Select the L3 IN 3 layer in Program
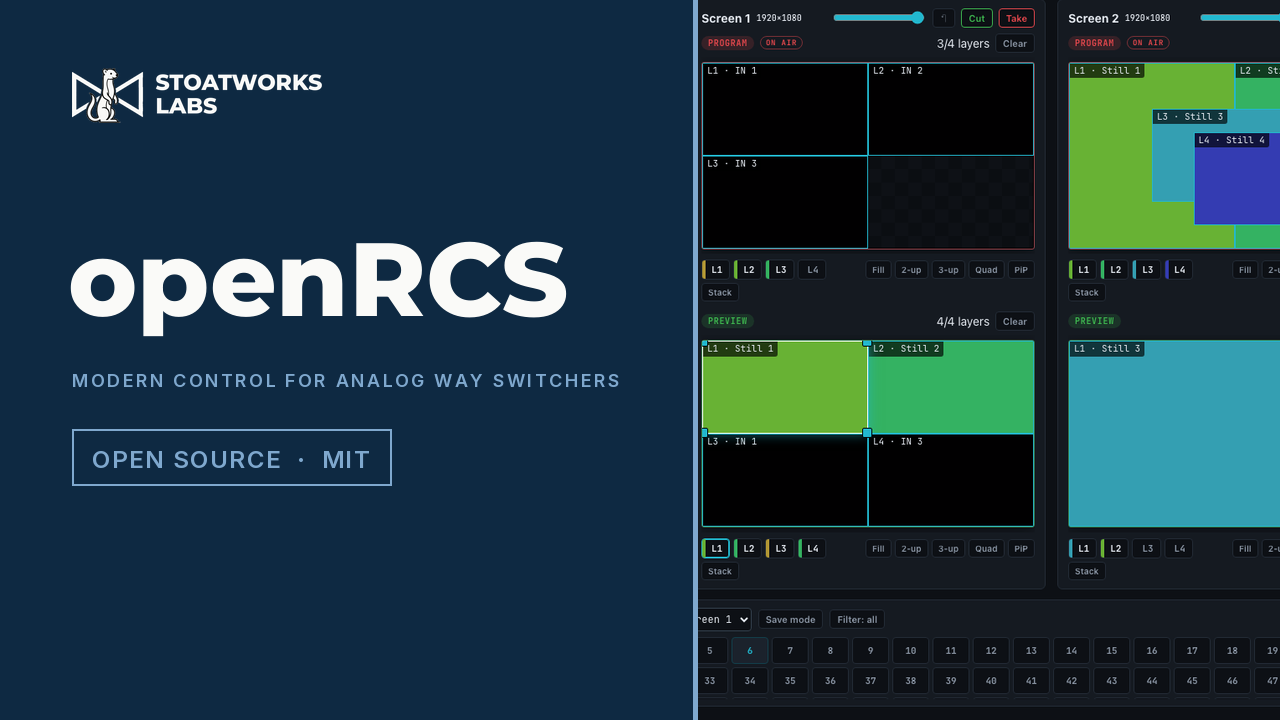The image size is (1280, 720). coord(785,202)
